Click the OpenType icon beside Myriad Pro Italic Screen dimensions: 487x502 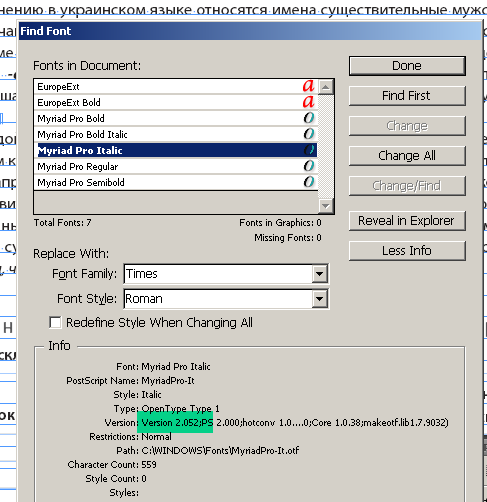(309, 150)
